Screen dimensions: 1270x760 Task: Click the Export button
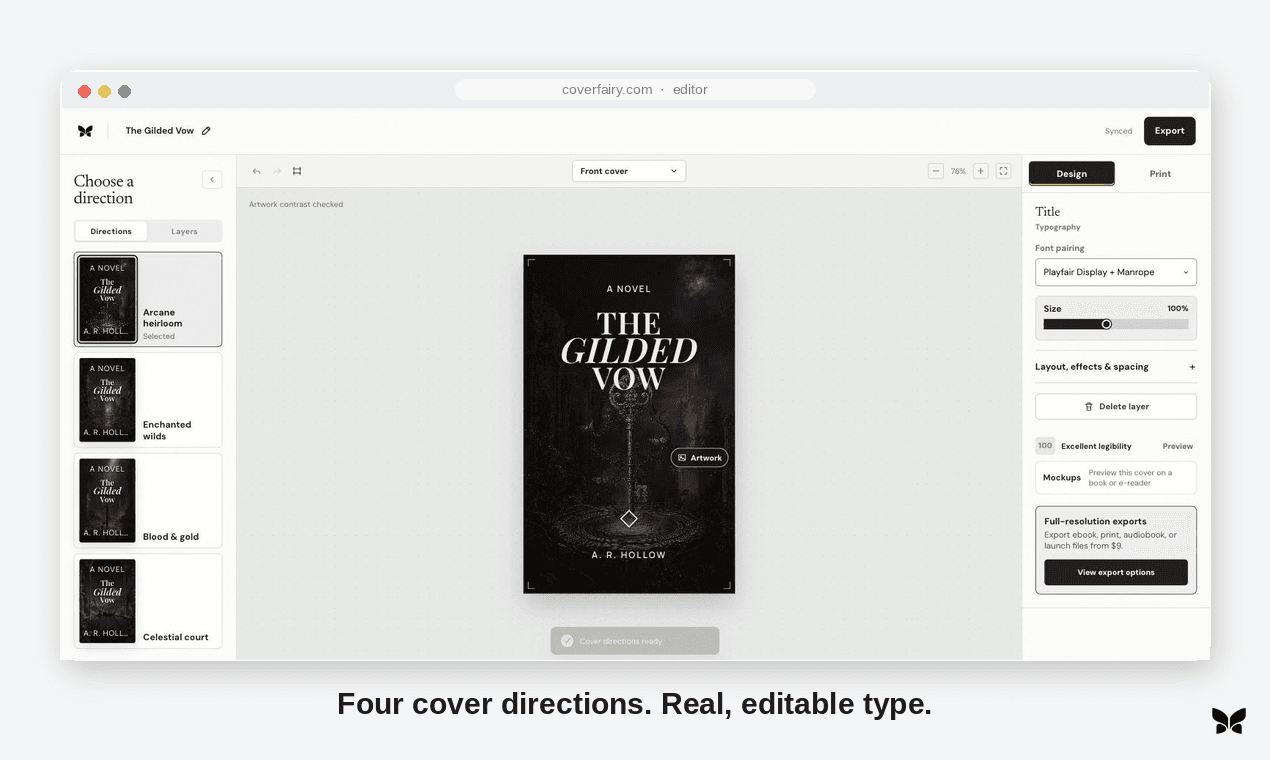pyautogui.click(x=1170, y=131)
